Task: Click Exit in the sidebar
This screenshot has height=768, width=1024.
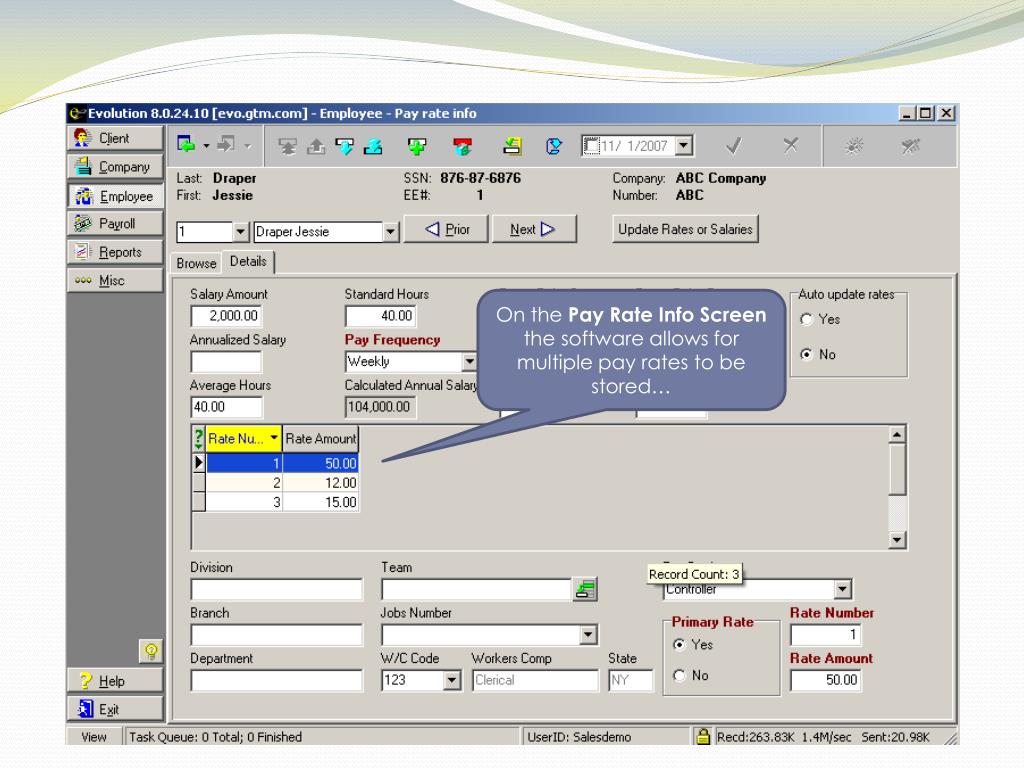Action: click(x=115, y=709)
